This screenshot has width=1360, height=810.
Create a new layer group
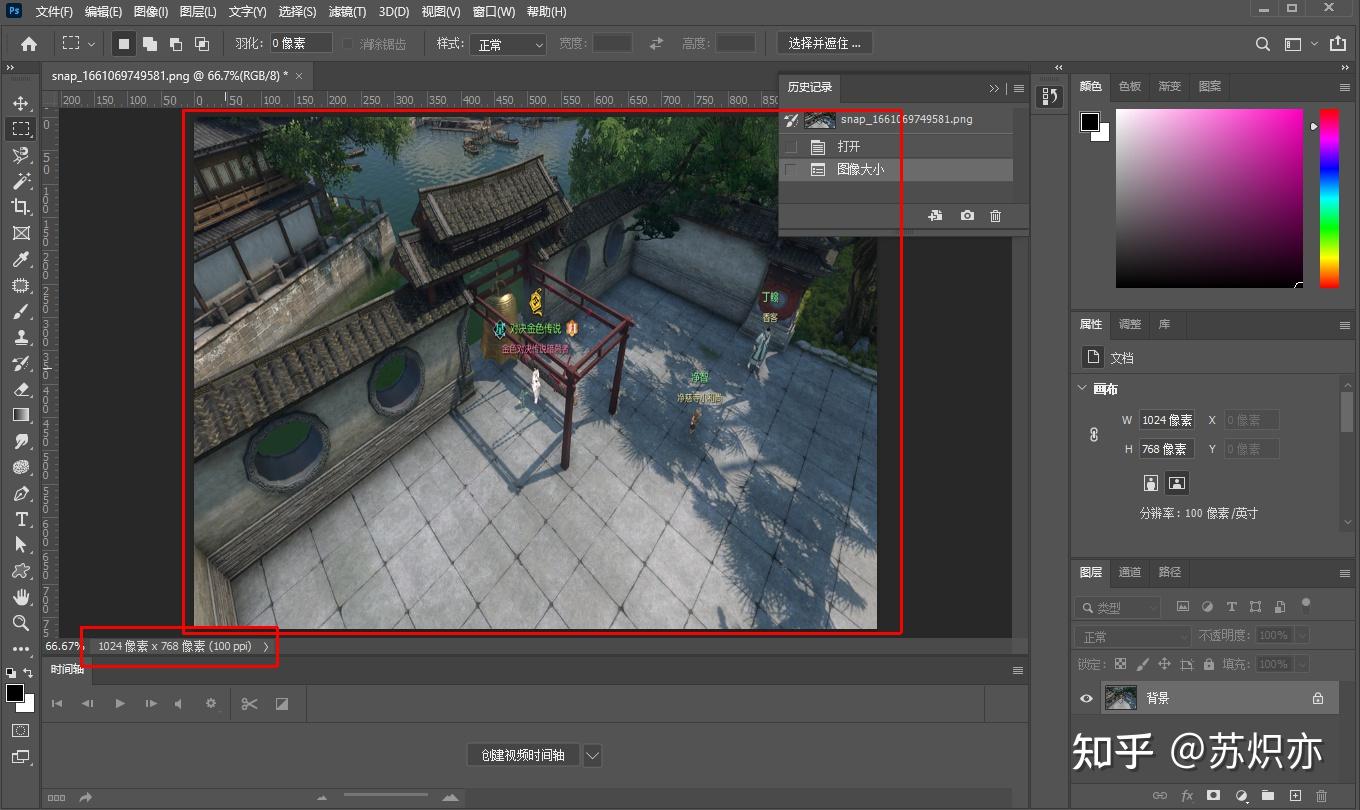pyautogui.click(x=1268, y=796)
